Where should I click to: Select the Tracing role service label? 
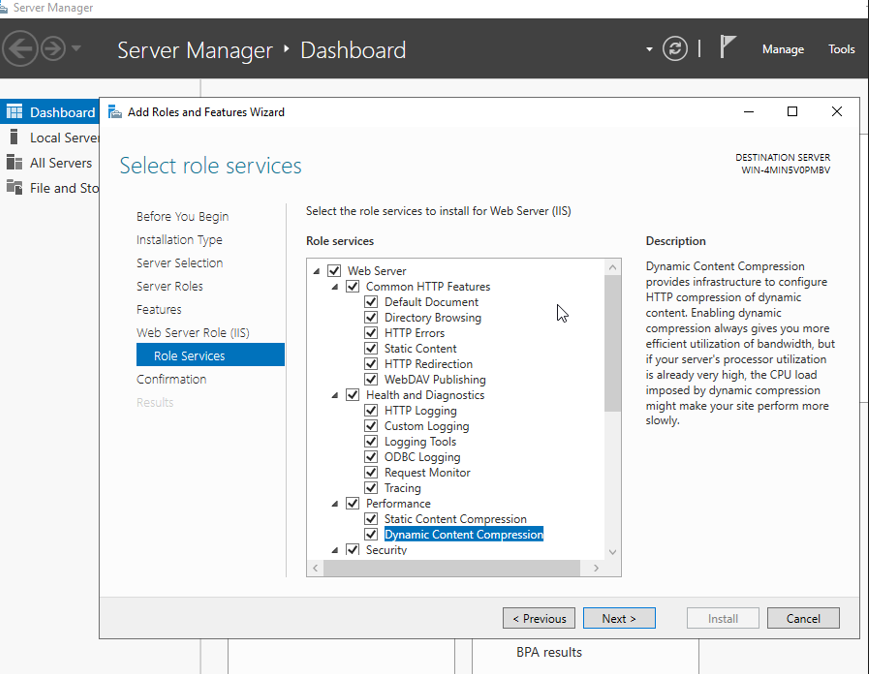click(403, 488)
